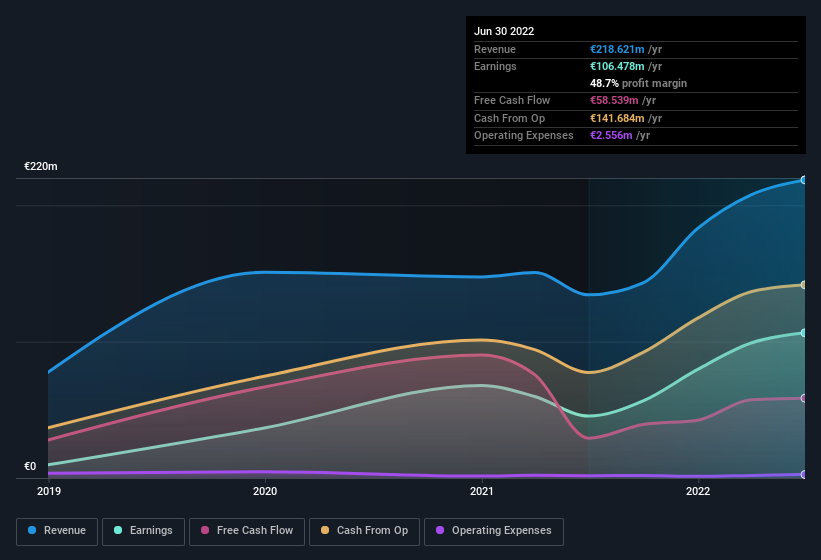Click the Operating Expenses endpoint marker
The height and width of the screenshot is (560, 821).
point(804,474)
